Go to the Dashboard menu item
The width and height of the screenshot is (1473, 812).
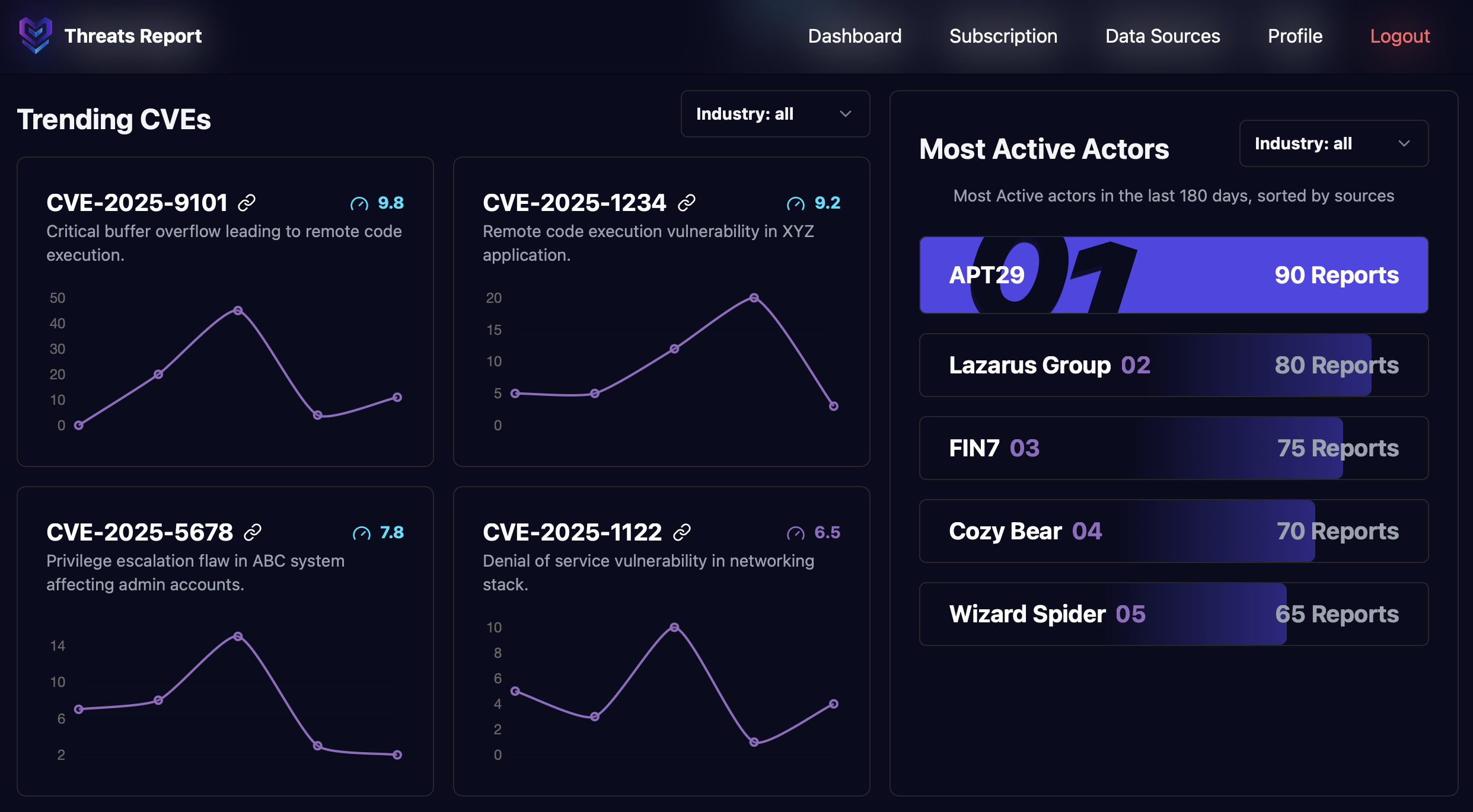tap(855, 36)
